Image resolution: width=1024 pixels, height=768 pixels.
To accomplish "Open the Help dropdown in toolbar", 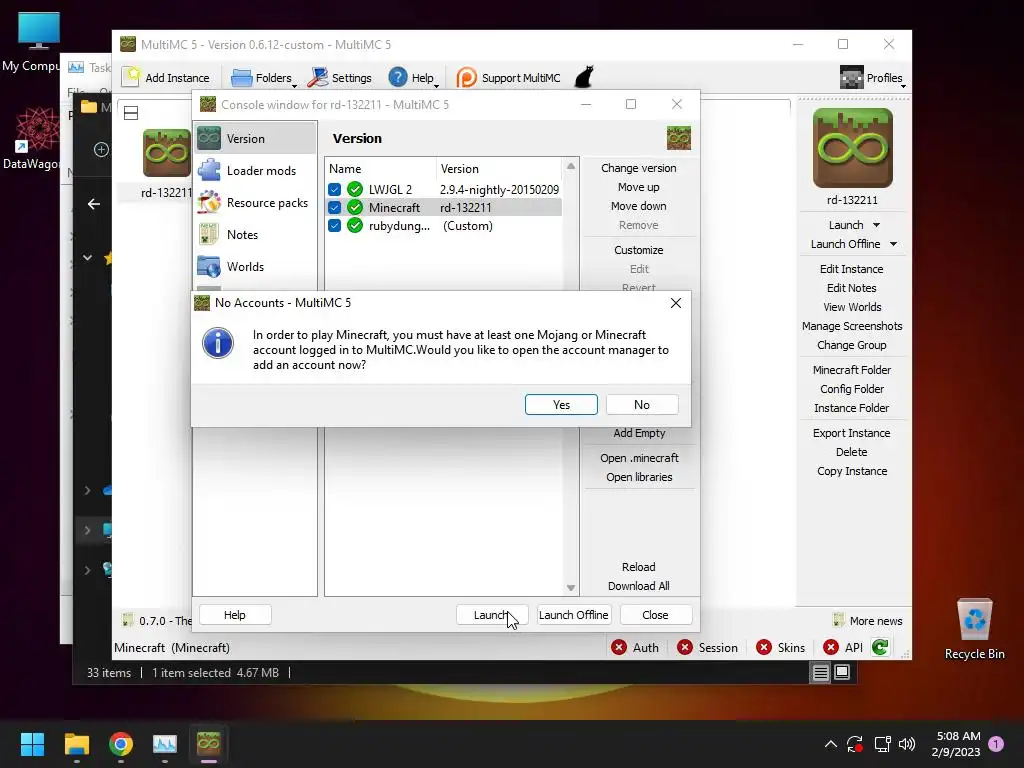I will (413, 78).
